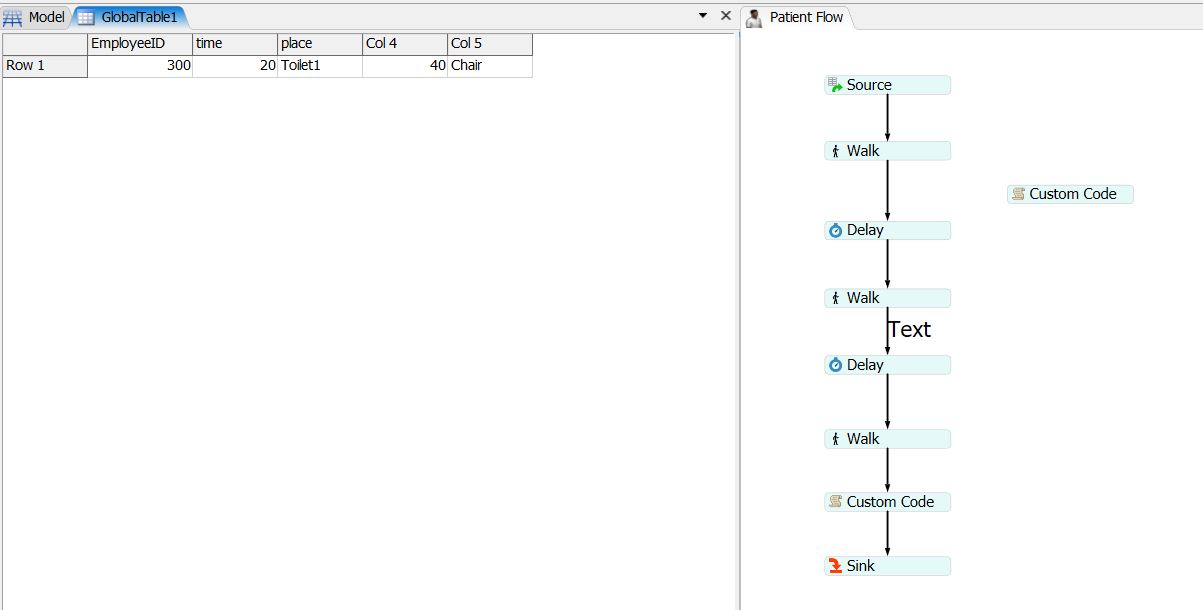Select the Row 1 row header
The width and height of the screenshot is (1203, 610).
(45, 66)
